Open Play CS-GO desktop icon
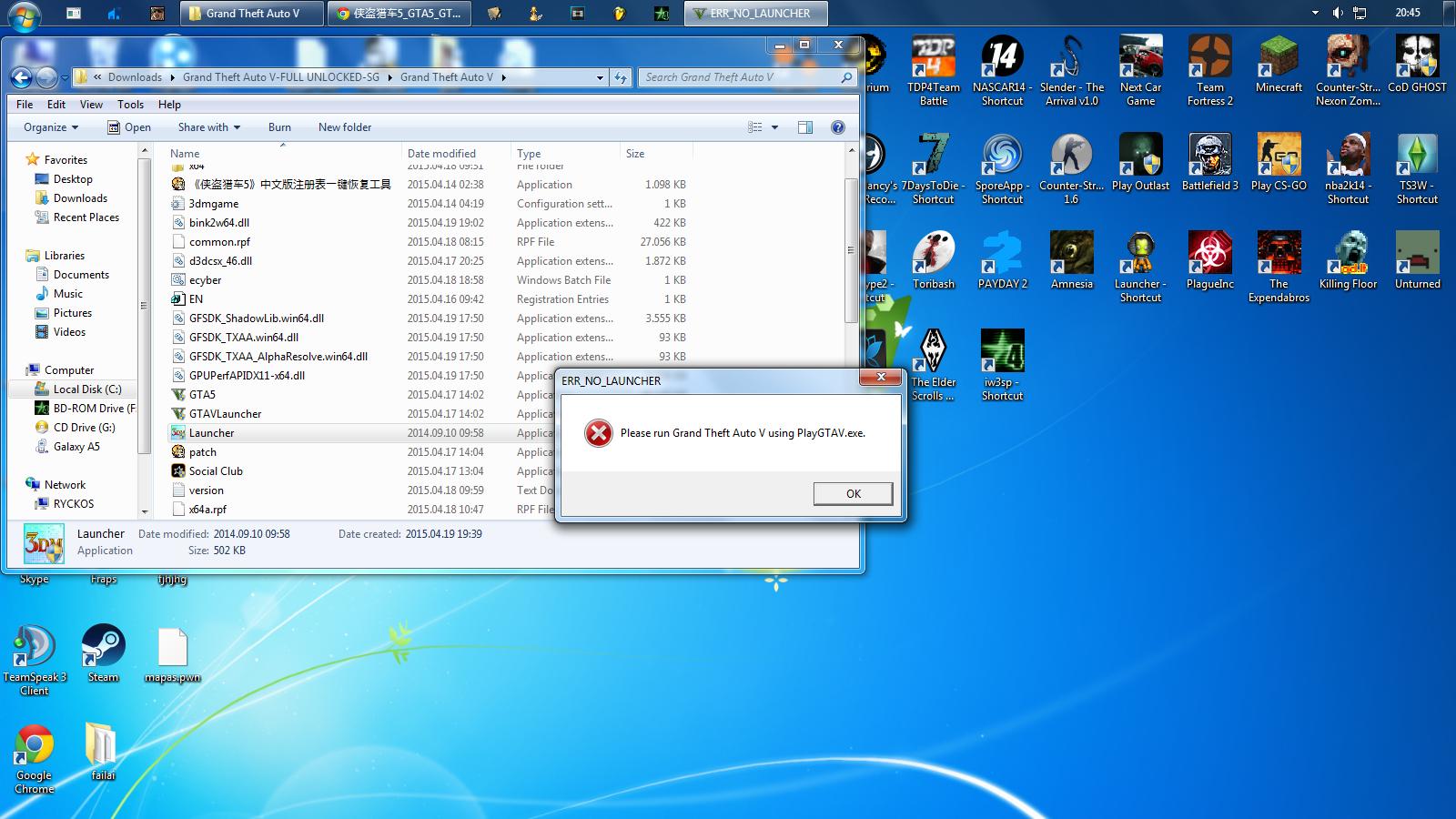 coord(1279,163)
